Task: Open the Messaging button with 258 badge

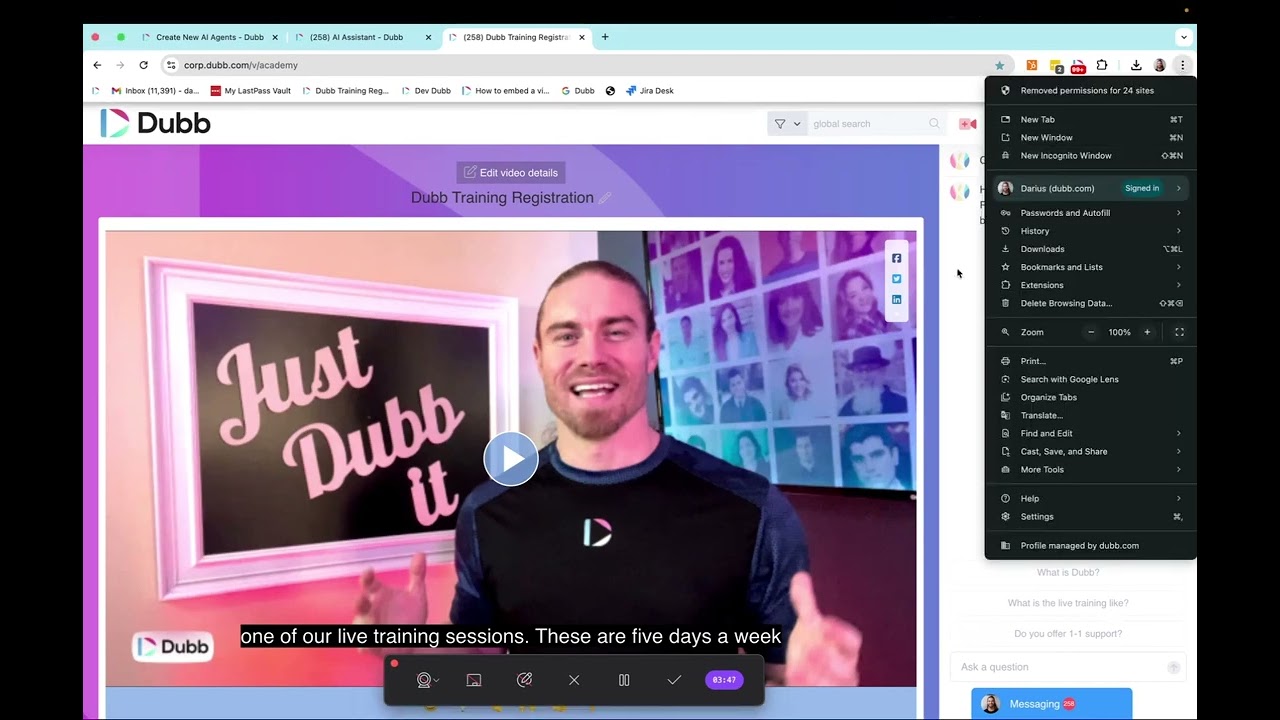Action: pos(1052,704)
